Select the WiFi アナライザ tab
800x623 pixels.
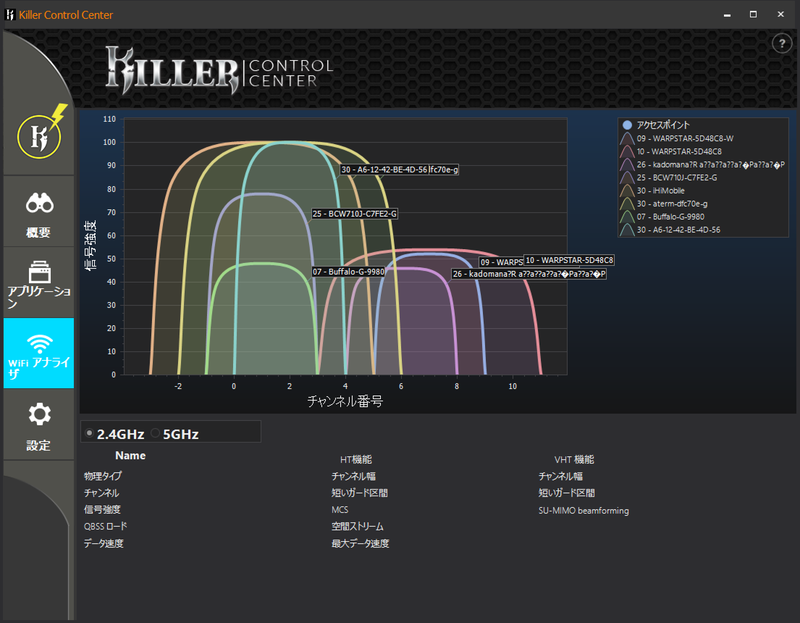pos(39,353)
